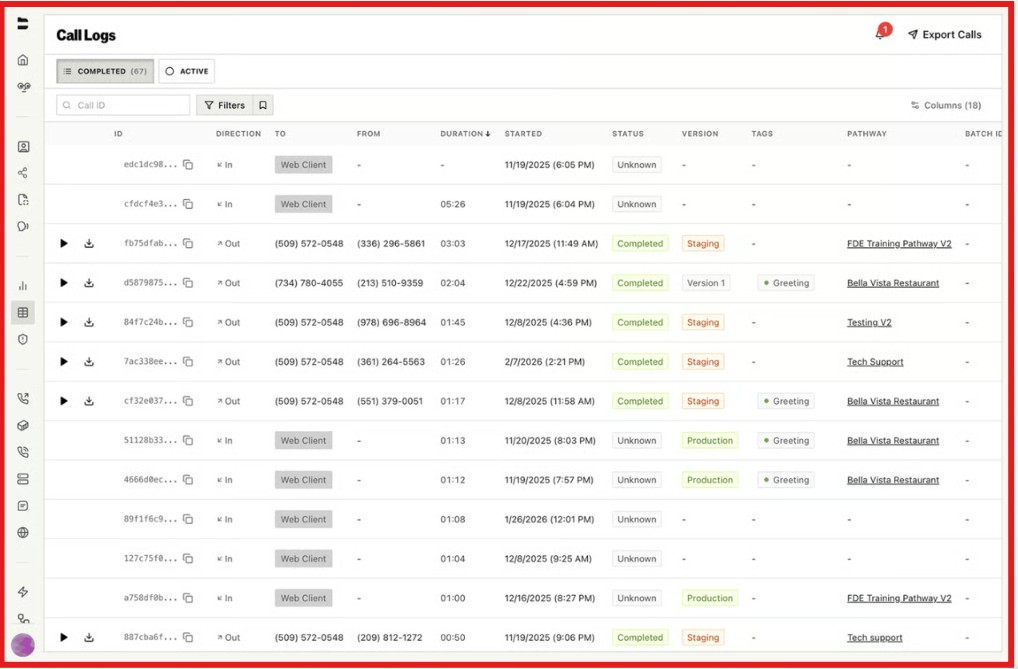Image resolution: width=1018 pixels, height=669 pixels.
Task: Open the notification bell with badge 1
Action: pyautogui.click(x=882, y=33)
